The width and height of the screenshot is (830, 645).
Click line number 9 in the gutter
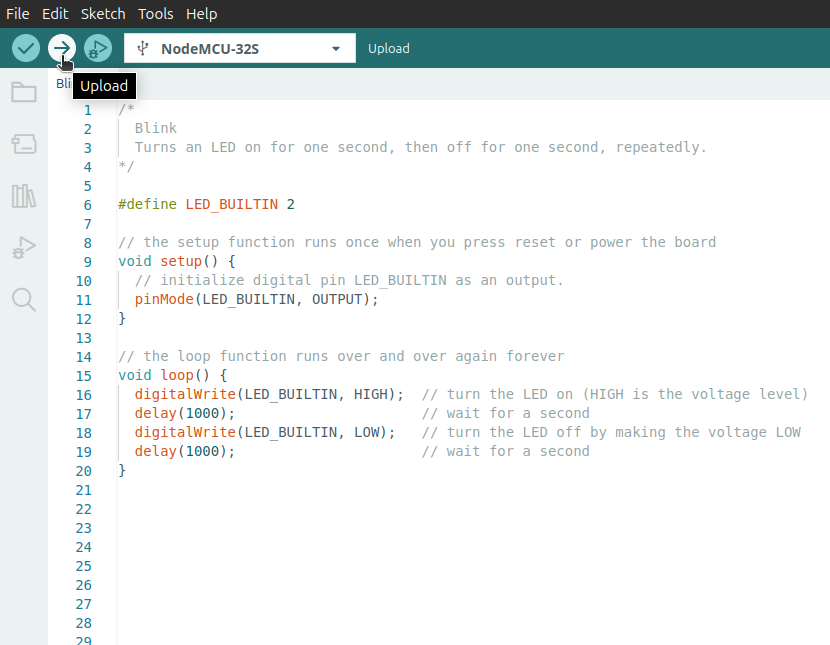pyautogui.click(x=88, y=261)
